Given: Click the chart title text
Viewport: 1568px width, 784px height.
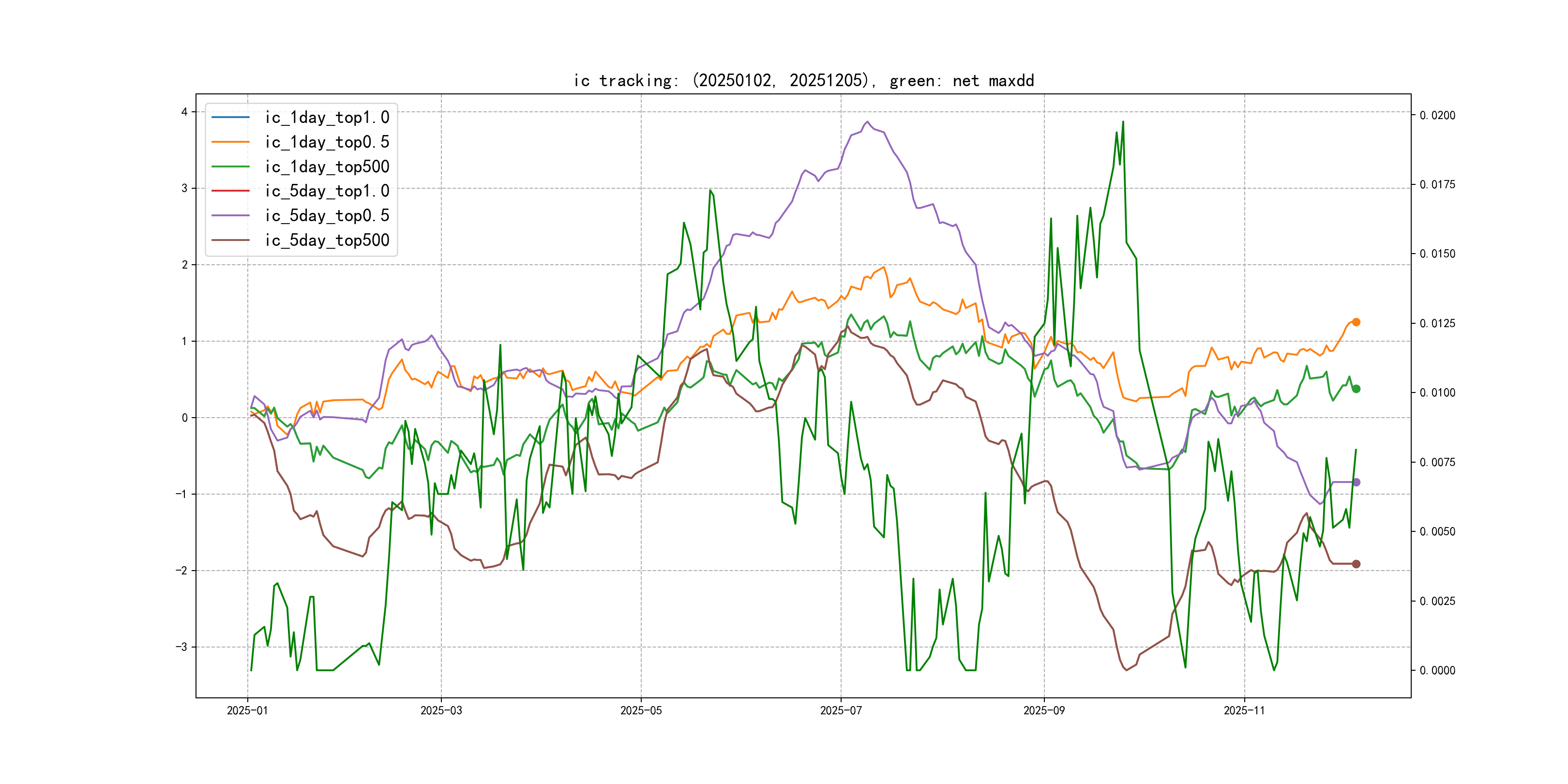Looking at the screenshot, I should (803, 80).
